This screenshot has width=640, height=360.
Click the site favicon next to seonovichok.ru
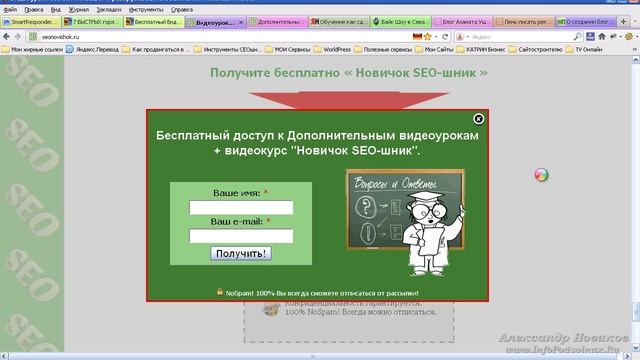pos(33,37)
